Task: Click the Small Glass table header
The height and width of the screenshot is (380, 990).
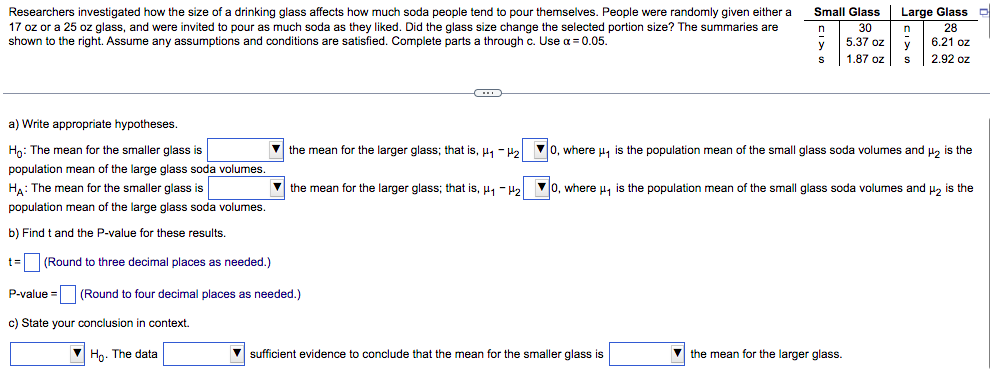Action: click(x=847, y=12)
